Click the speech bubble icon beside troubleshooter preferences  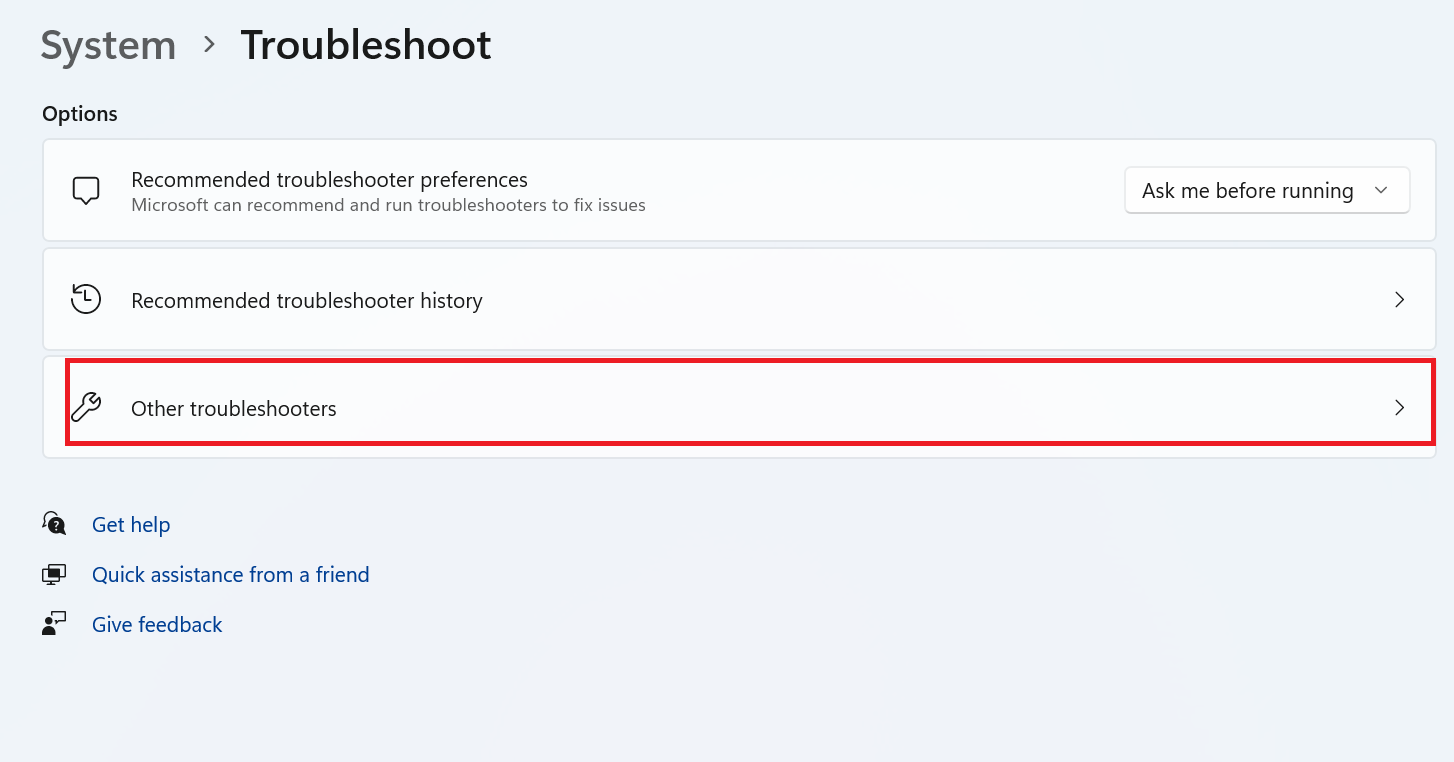pyautogui.click(x=86, y=190)
